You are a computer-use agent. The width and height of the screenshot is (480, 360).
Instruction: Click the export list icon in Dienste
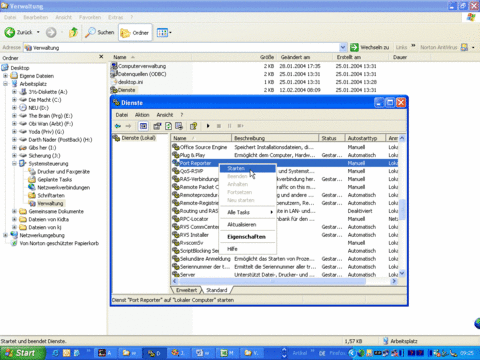(x=179, y=126)
